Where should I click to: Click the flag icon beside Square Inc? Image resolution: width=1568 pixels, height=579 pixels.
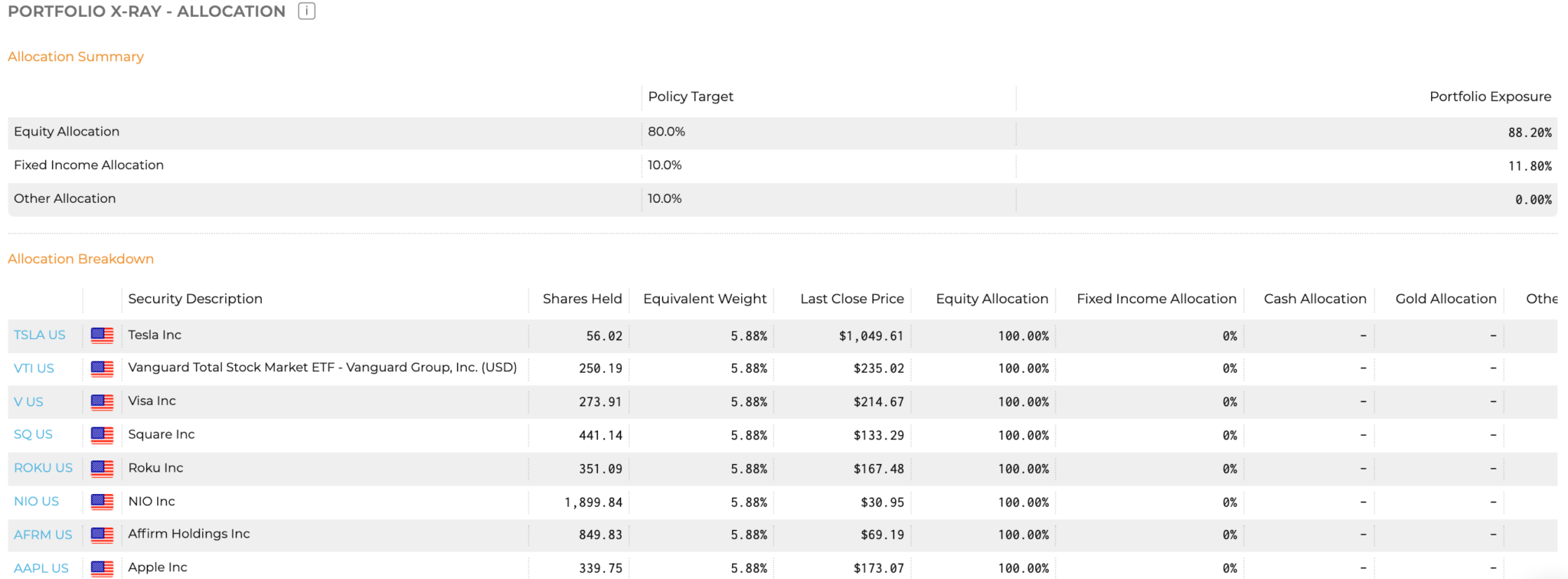pyautogui.click(x=102, y=435)
